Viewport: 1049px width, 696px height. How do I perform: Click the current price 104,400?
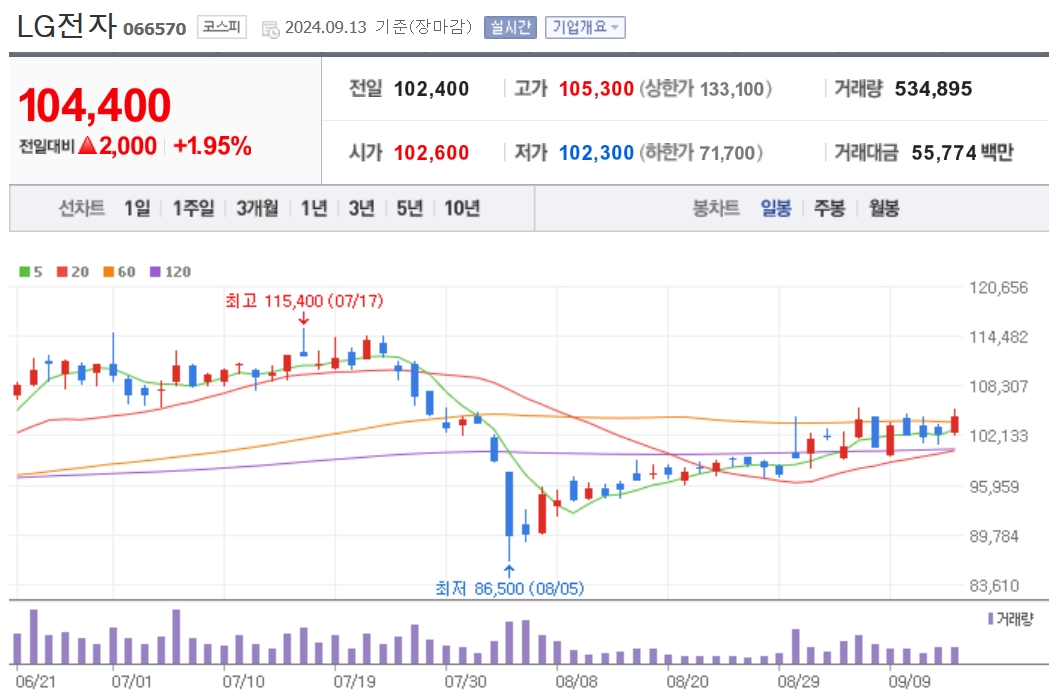[95, 105]
